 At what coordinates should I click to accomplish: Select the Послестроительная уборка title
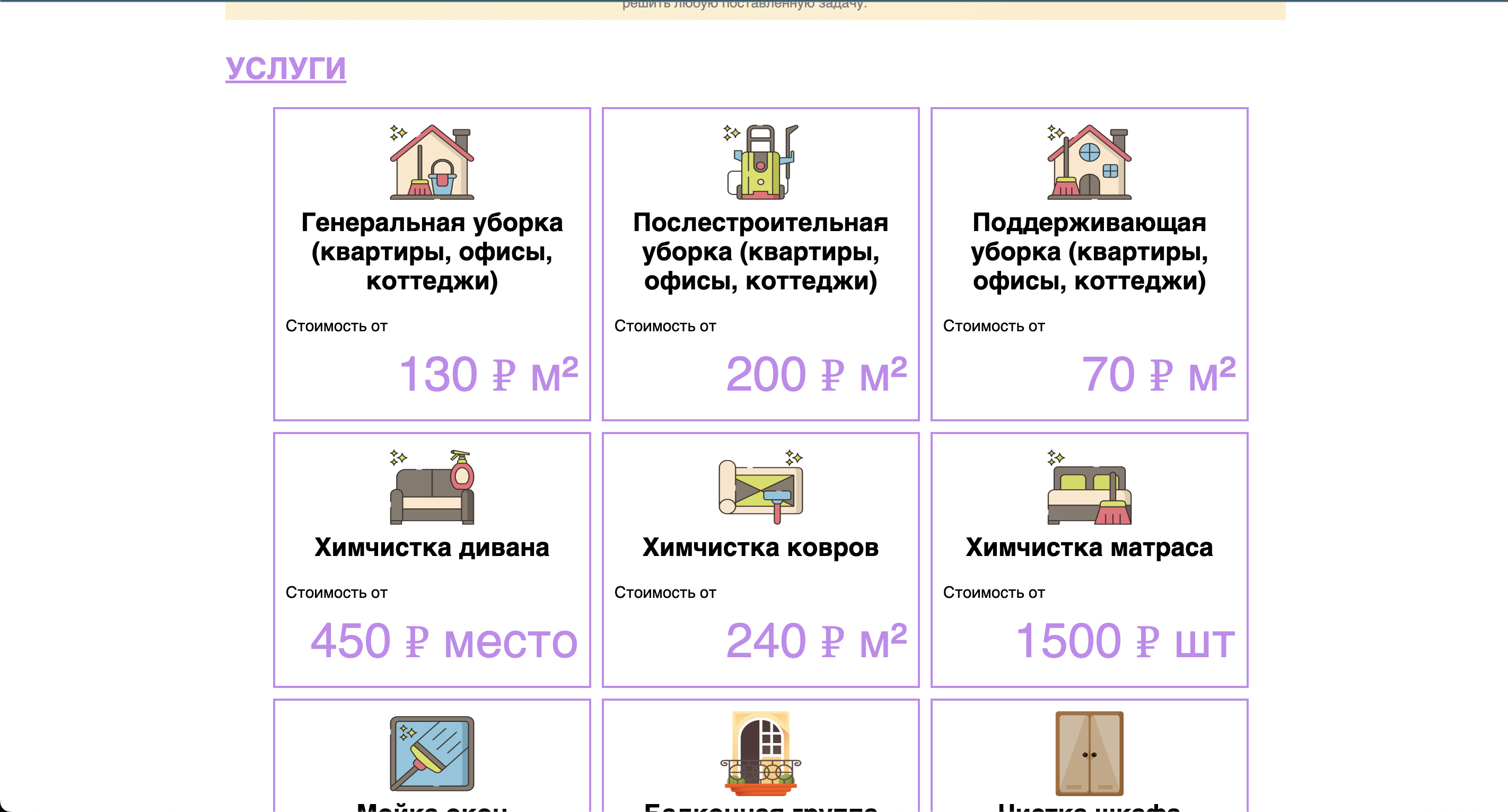tap(760, 252)
